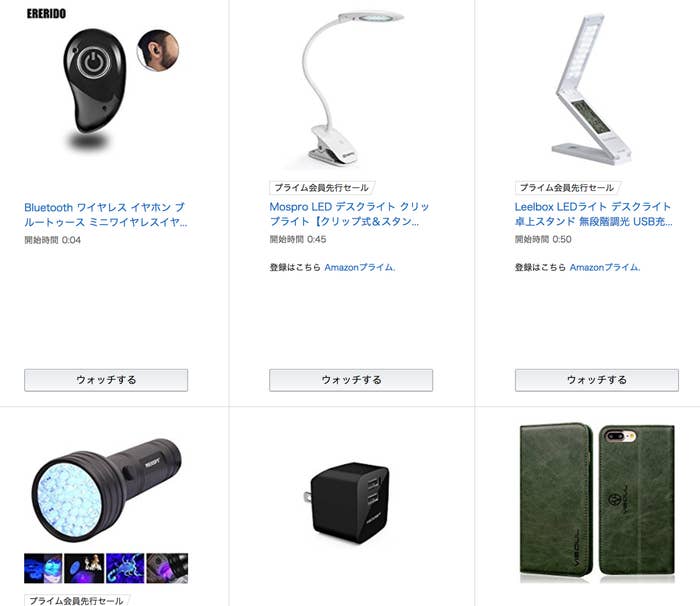The image size is (700, 606).
Task: Click the ERERIDO brand logo
Action: pos(46,14)
